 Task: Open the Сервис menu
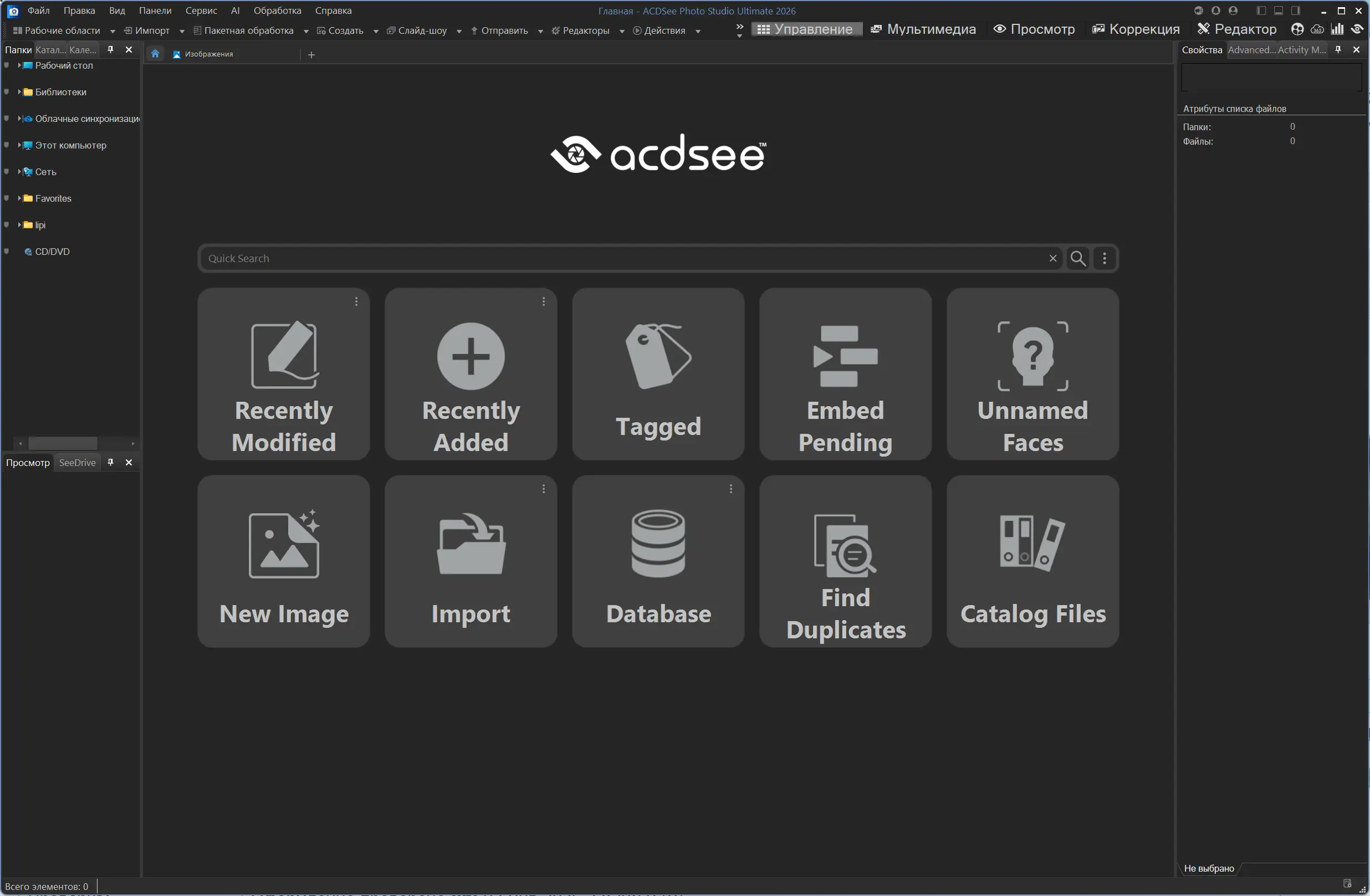[201, 11]
